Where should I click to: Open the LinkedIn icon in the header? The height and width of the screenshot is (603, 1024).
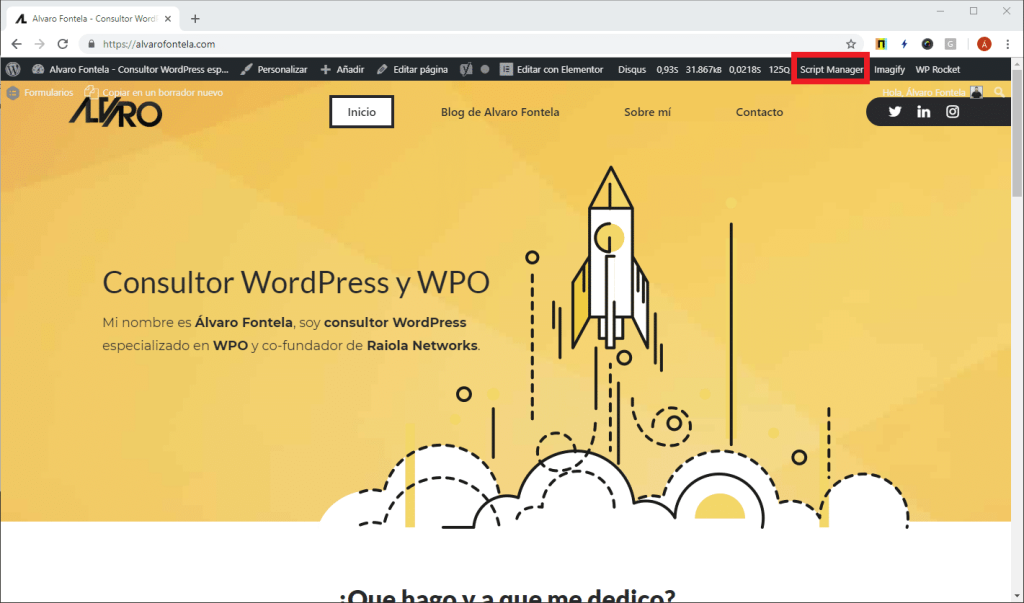pos(923,111)
